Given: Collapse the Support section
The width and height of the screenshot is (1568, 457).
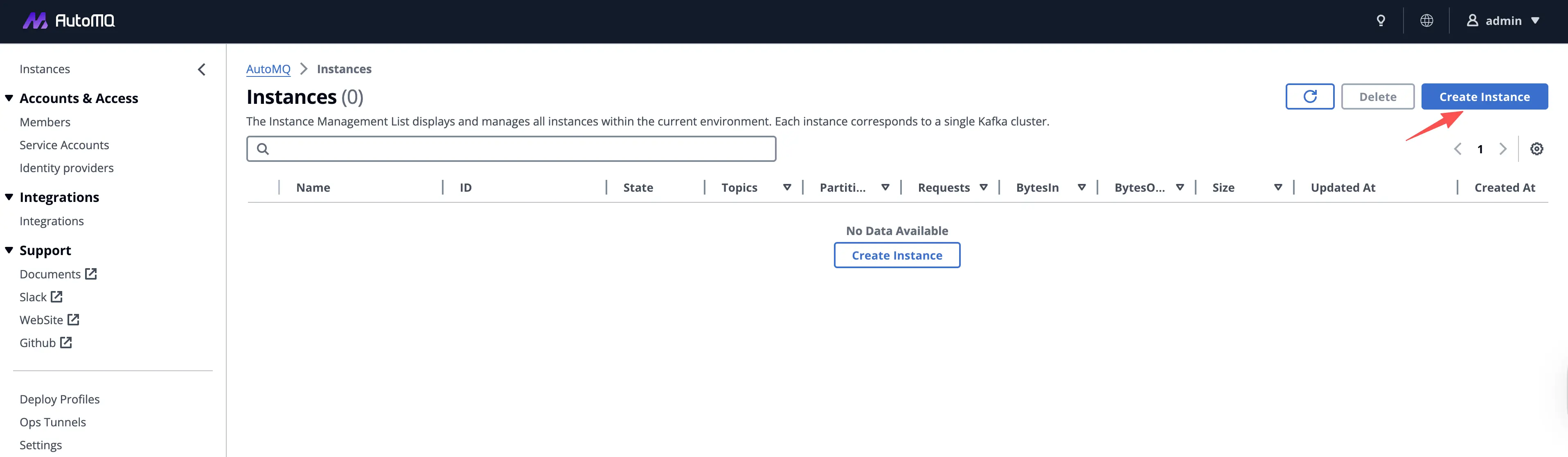Looking at the screenshot, I should (x=9, y=250).
